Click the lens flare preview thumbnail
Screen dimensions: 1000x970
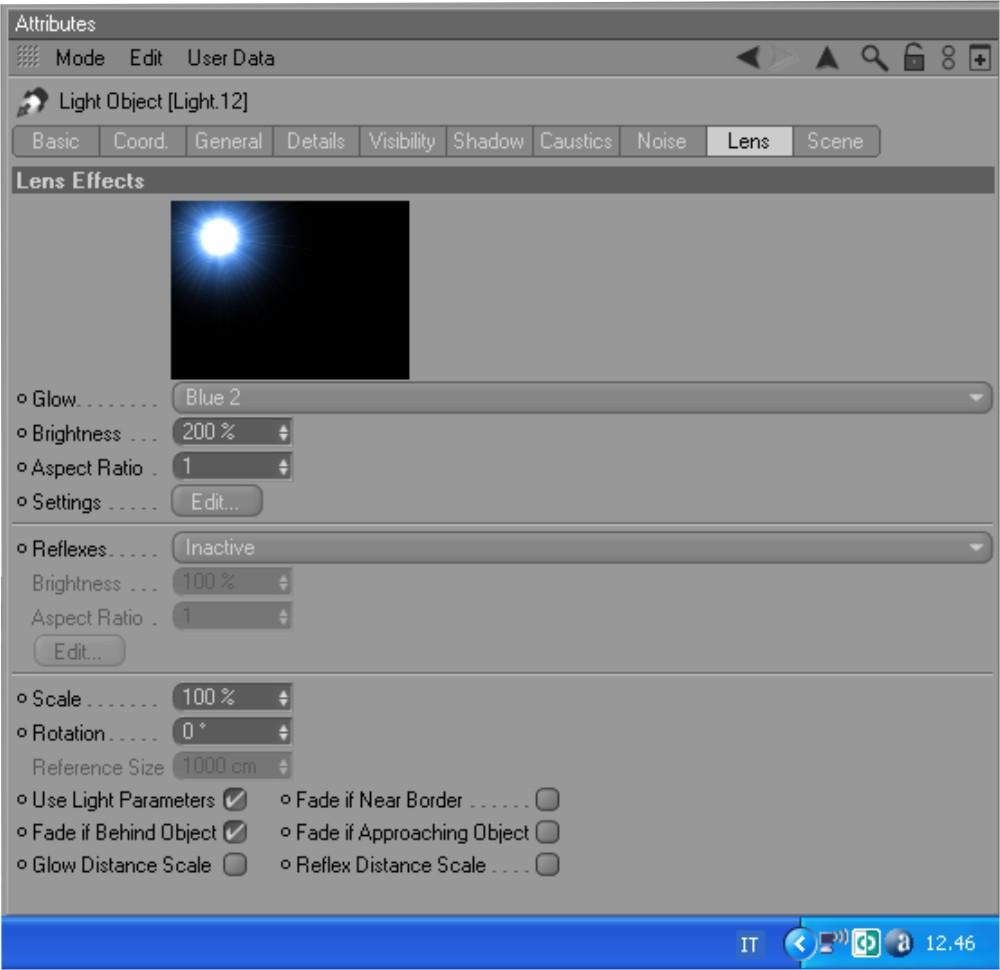[x=290, y=290]
